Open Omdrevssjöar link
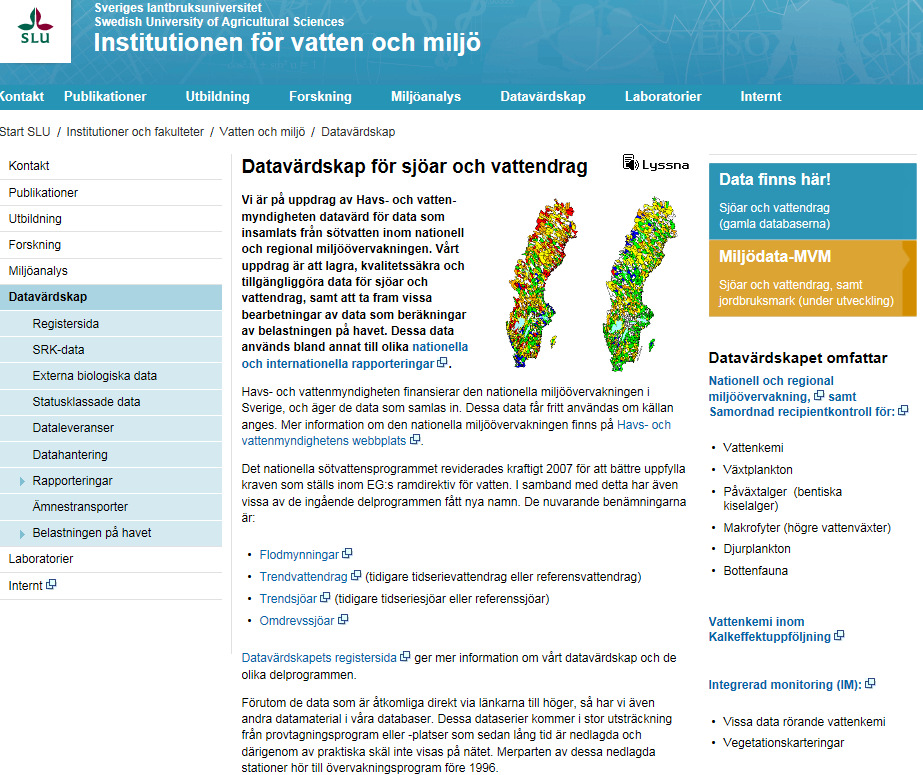 point(297,621)
